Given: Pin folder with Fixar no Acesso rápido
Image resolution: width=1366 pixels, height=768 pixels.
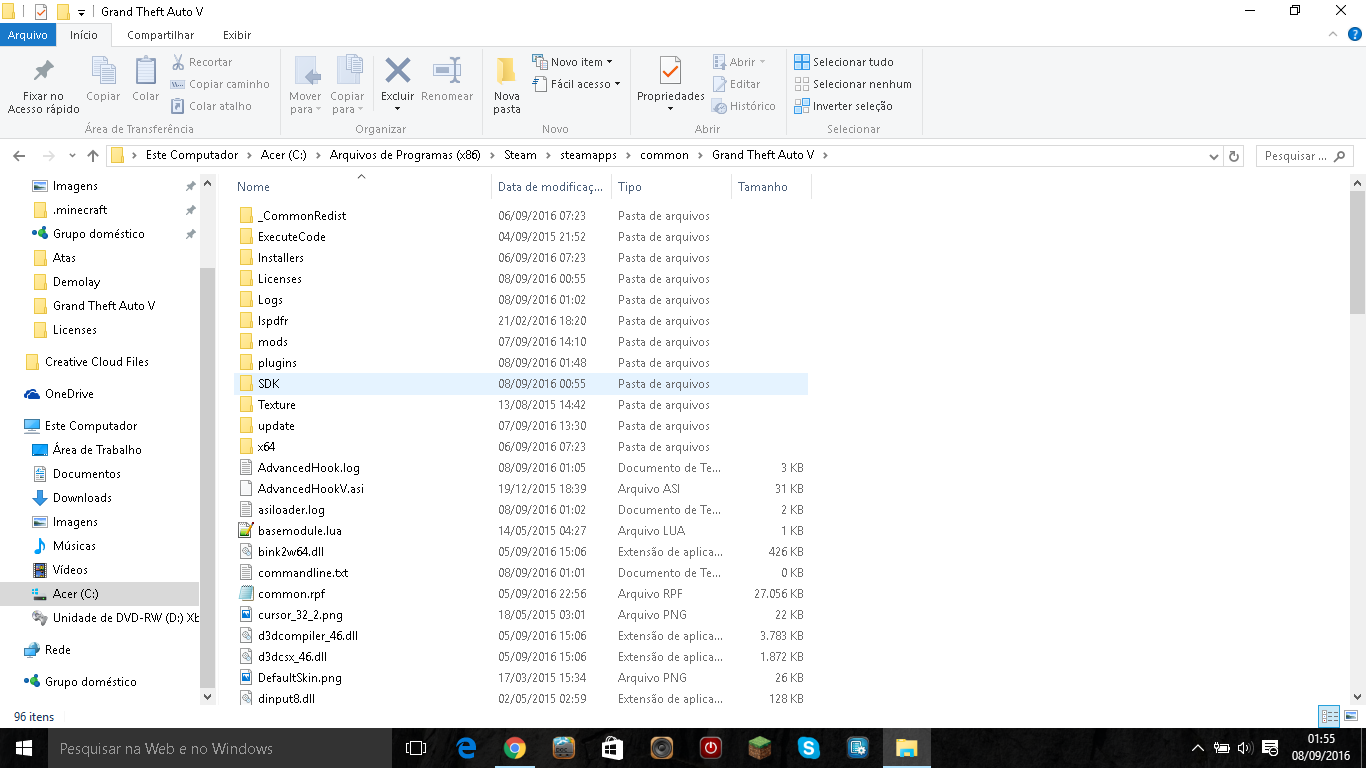Looking at the screenshot, I should pos(43,85).
